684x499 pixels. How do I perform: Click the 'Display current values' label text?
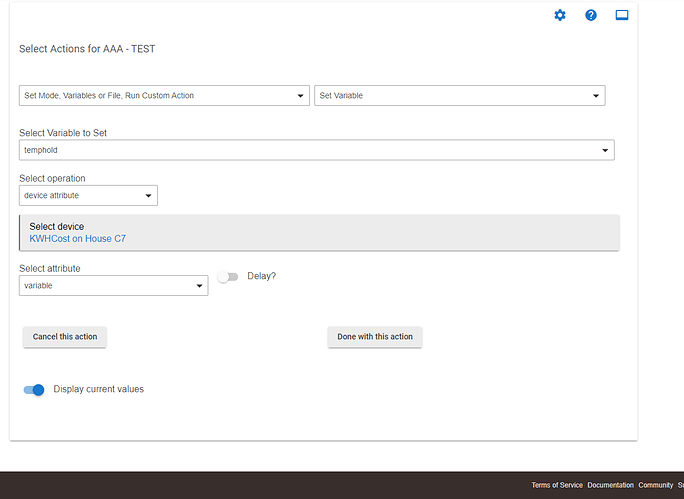tap(99, 389)
